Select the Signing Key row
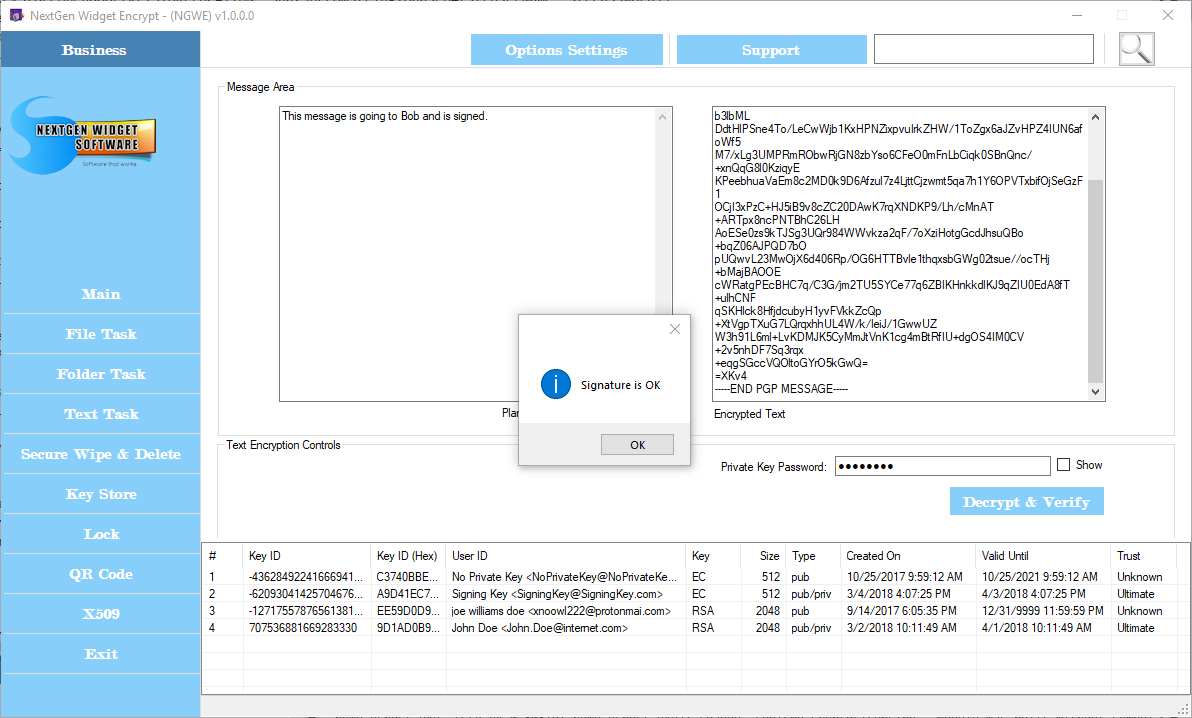 click(x=557, y=594)
